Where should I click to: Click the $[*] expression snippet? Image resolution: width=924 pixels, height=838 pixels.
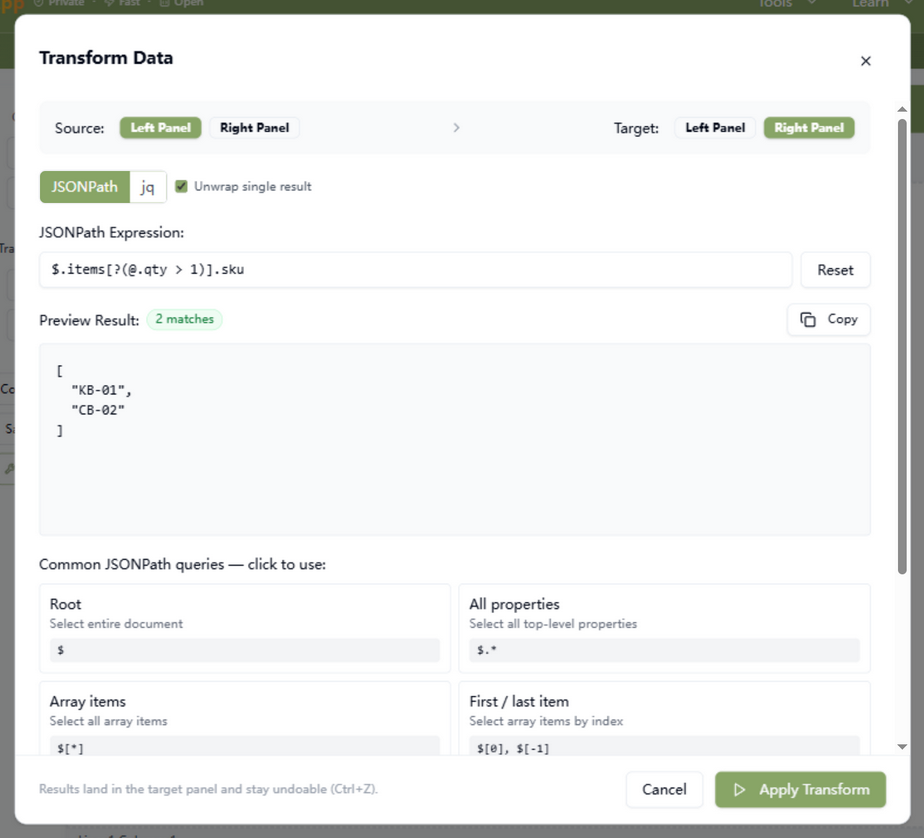pos(245,746)
